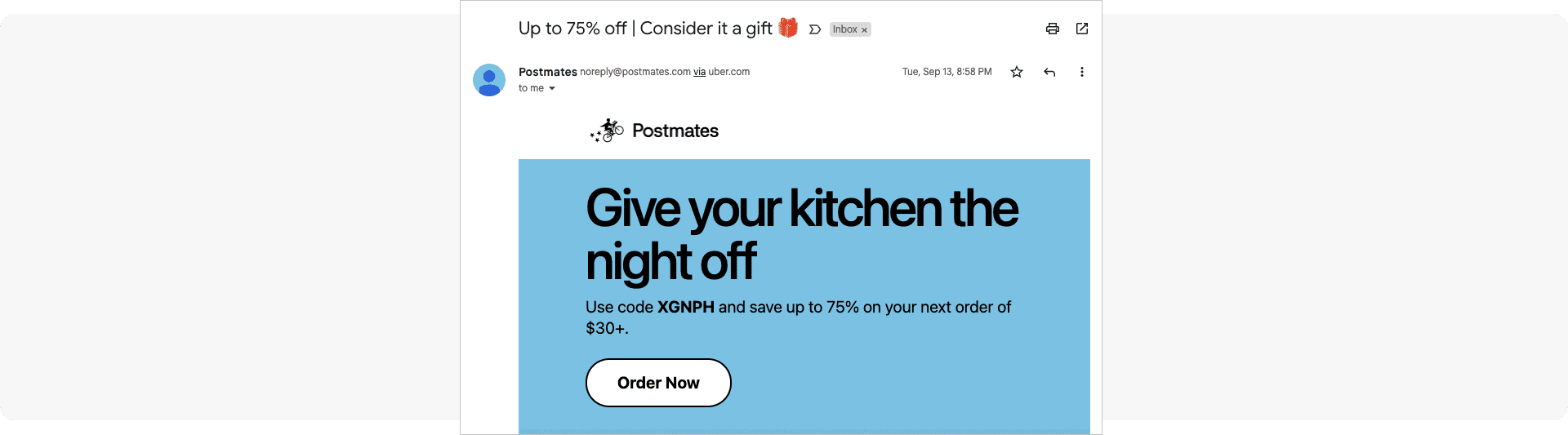Star the Postmates email
Screen dimensions: 1568x435
[1017, 72]
